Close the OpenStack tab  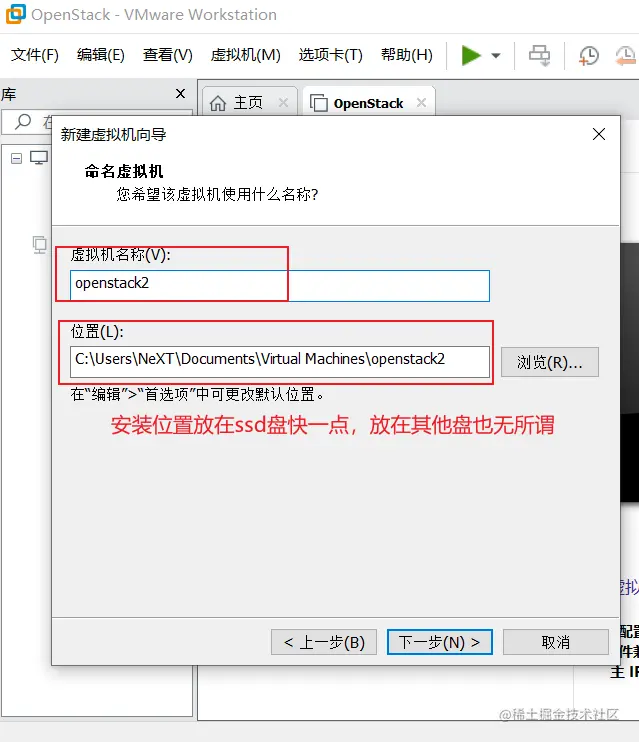(x=421, y=102)
